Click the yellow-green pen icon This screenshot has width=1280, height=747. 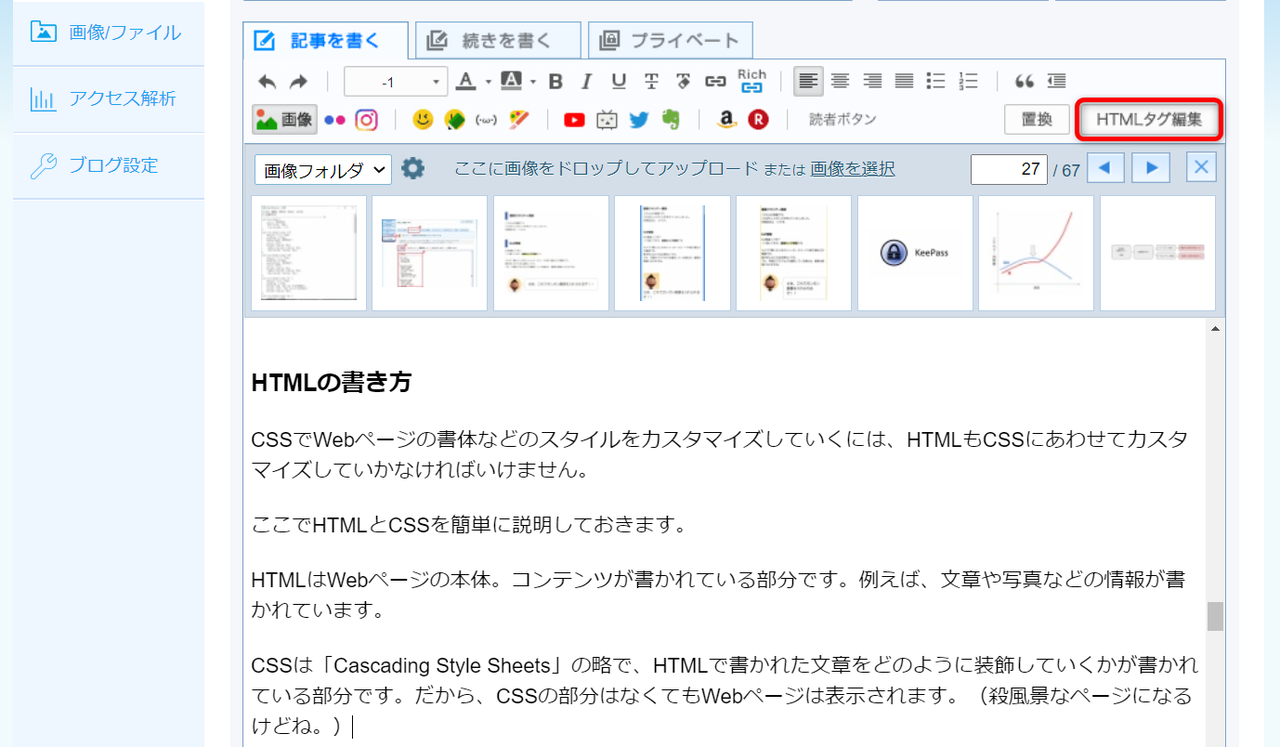tap(455, 120)
